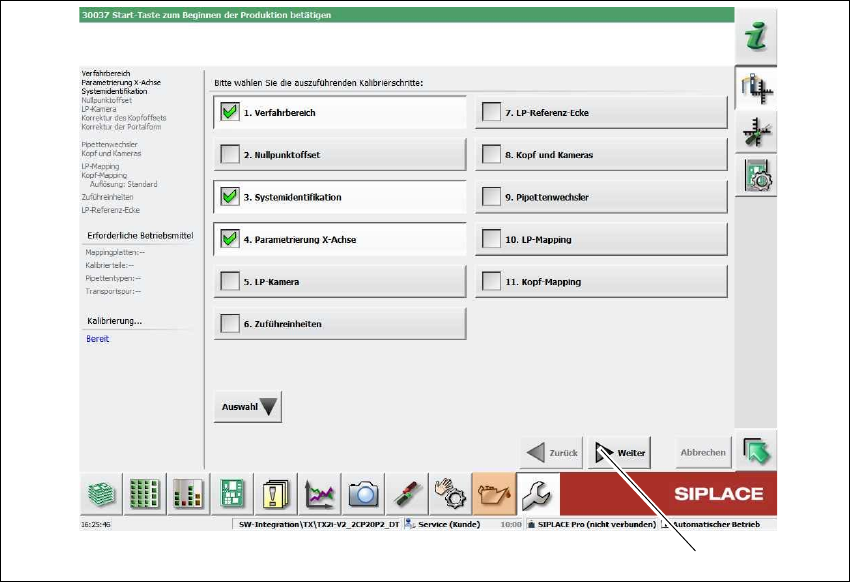This screenshot has width=850, height=582.
Task: Enable the 5. LP-Kamera checkbox
Action: (230, 281)
